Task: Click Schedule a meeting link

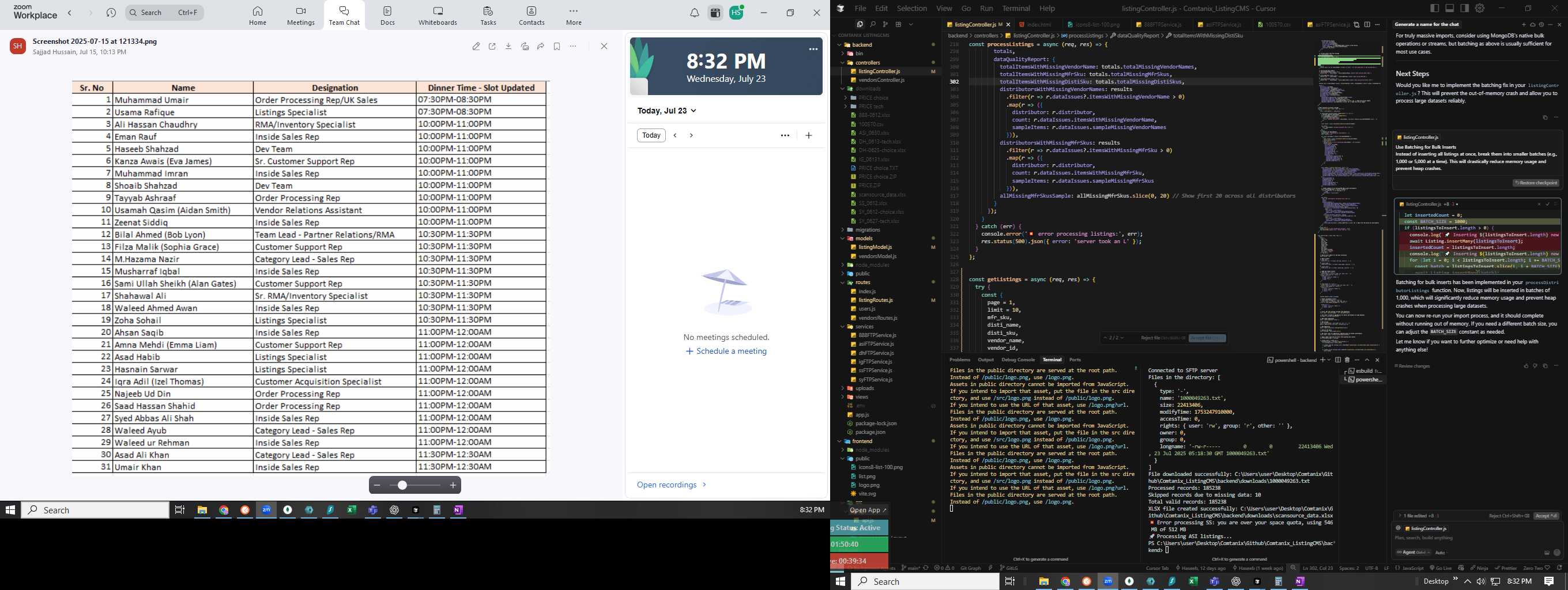Action: [726, 351]
